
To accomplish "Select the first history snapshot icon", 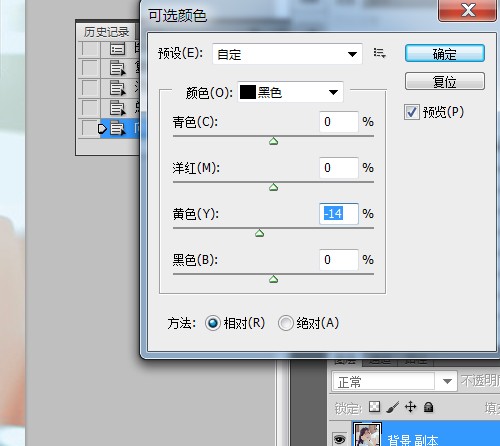I will pos(117,49).
